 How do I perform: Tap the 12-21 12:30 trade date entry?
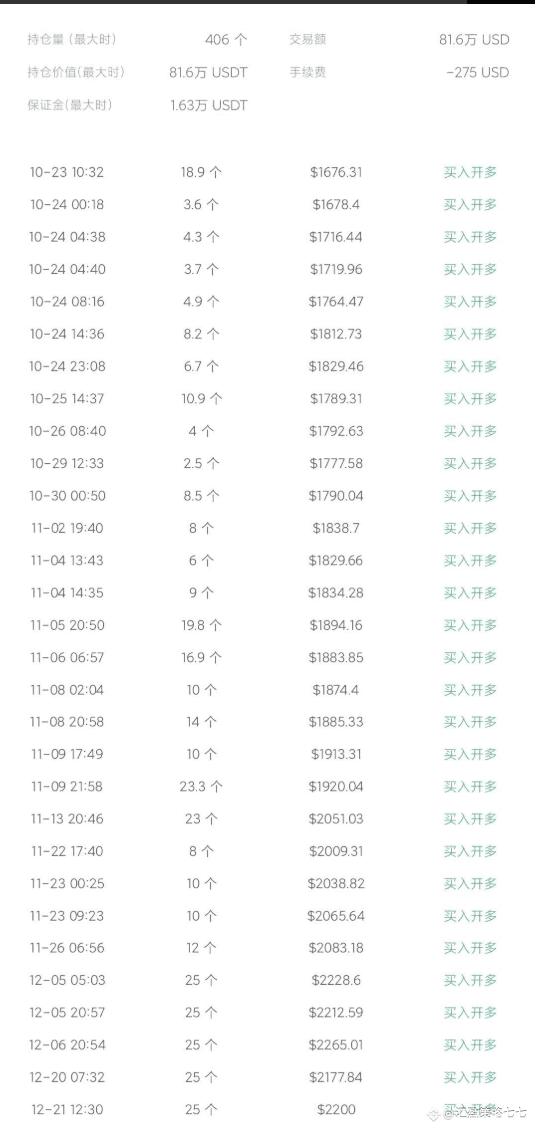(x=67, y=1110)
